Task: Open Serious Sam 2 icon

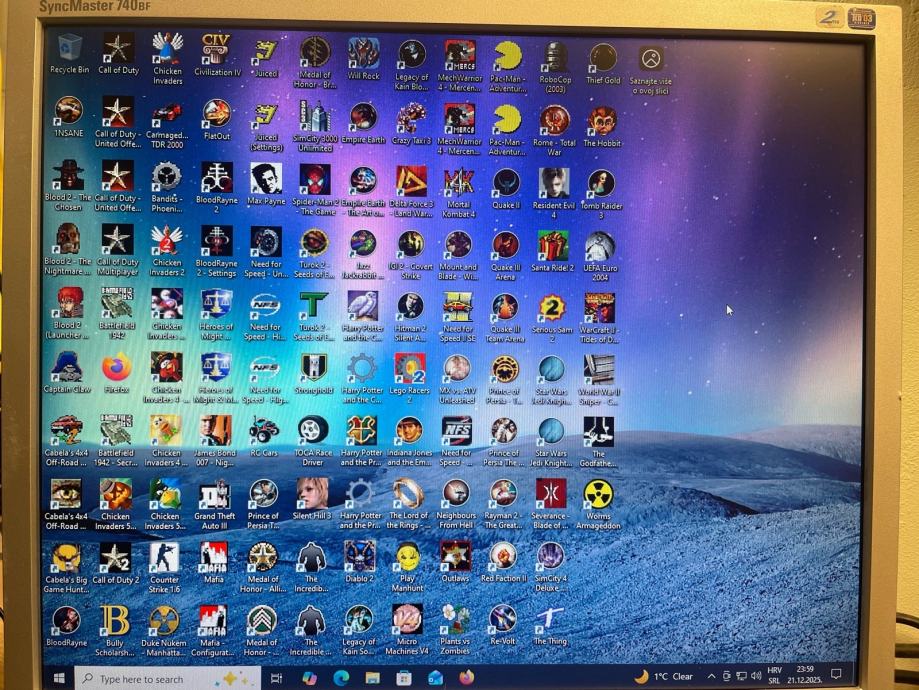Action: (552, 318)
